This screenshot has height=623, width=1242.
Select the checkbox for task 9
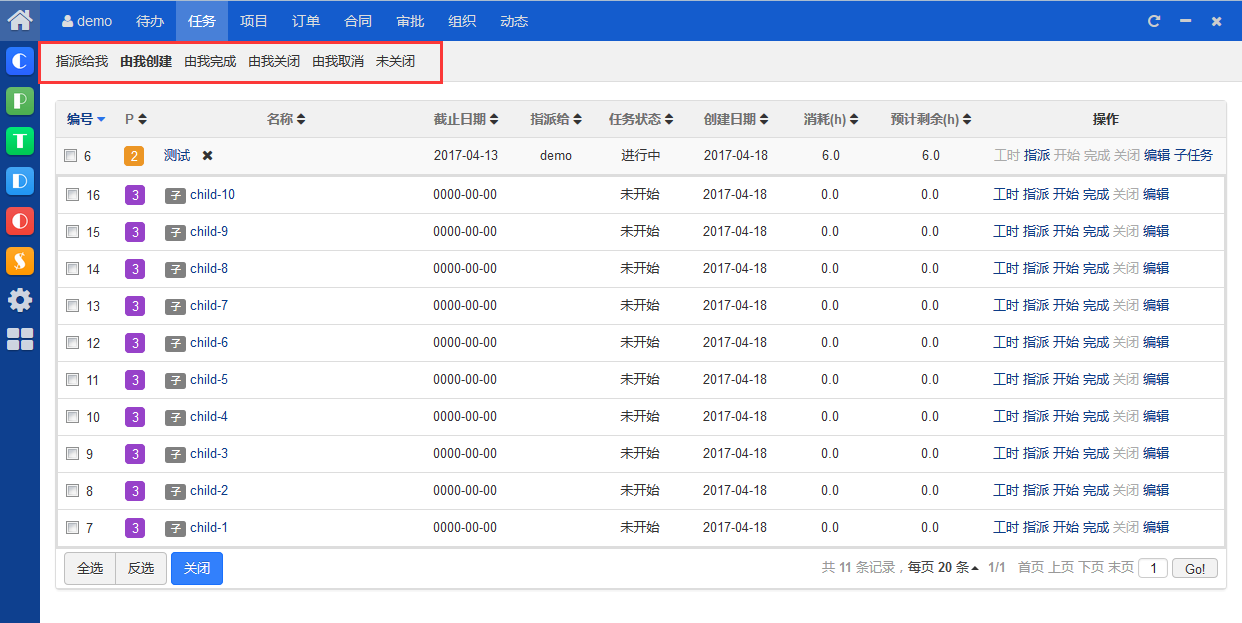coord(72,454)
